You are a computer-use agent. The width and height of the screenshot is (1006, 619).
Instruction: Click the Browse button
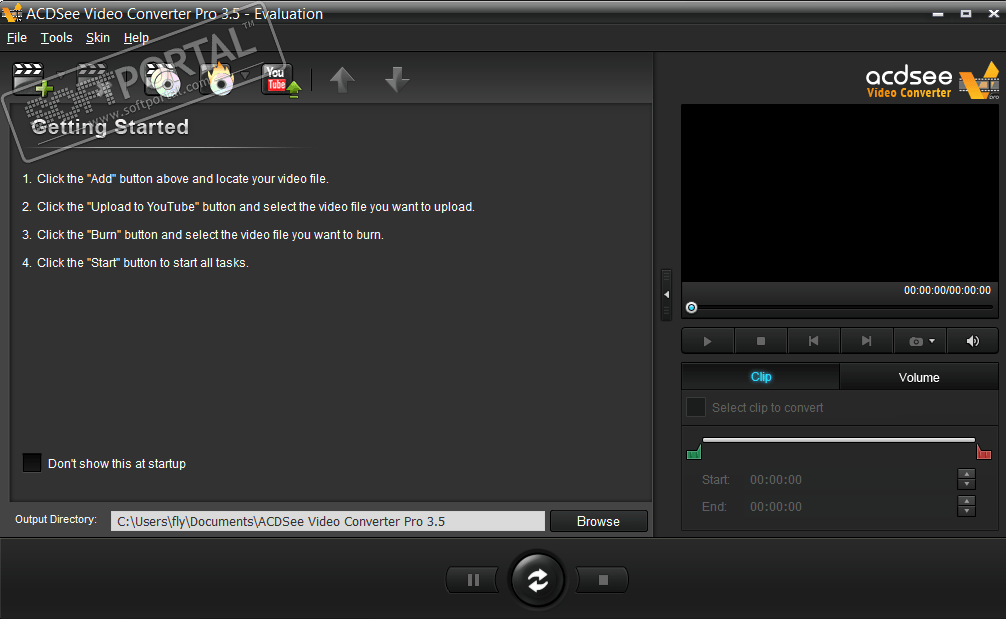[599, 521]
